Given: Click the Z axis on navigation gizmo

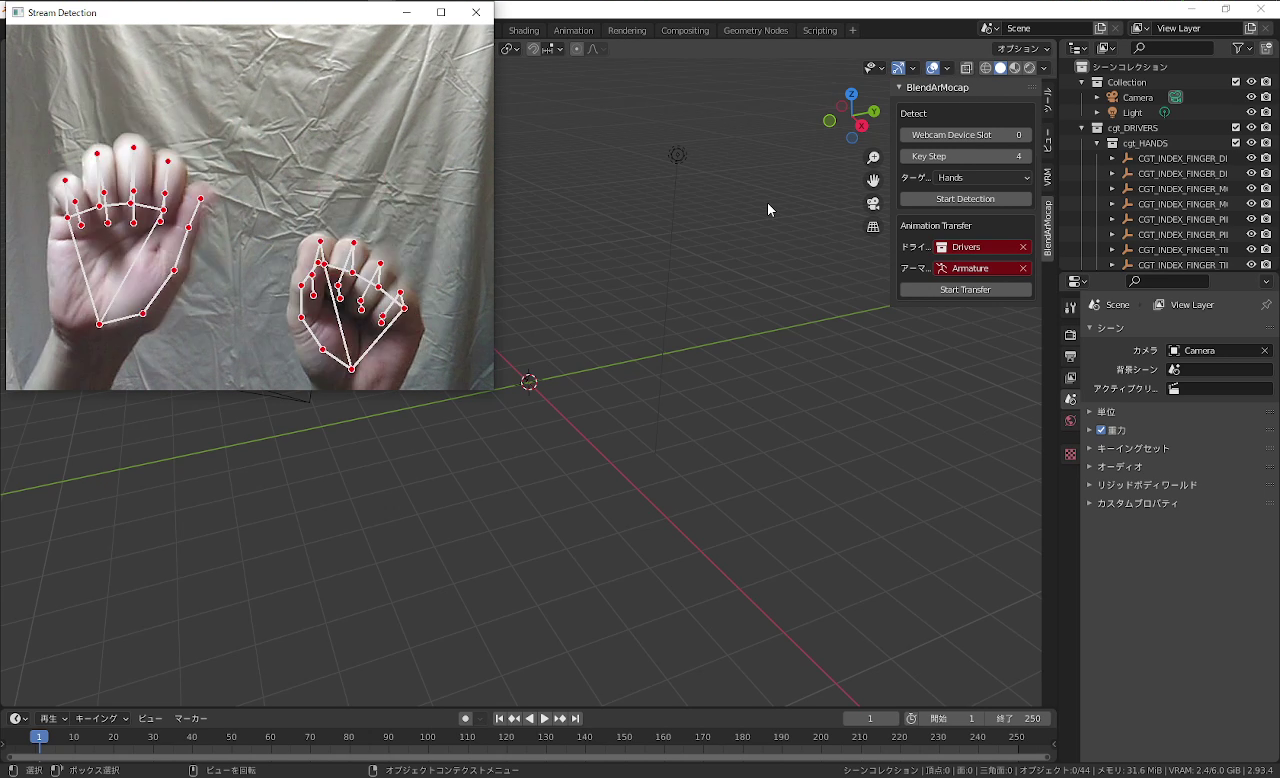Looking at the screenshot, I should click(x=851, y=94).
